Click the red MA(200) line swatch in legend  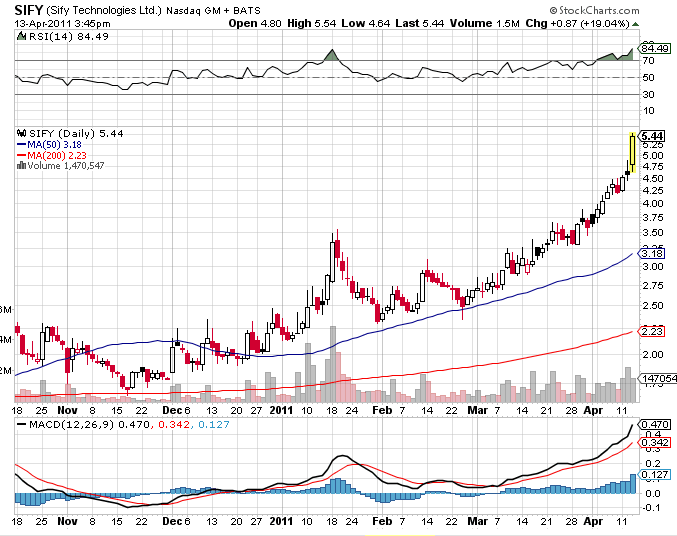coord(22,155)
